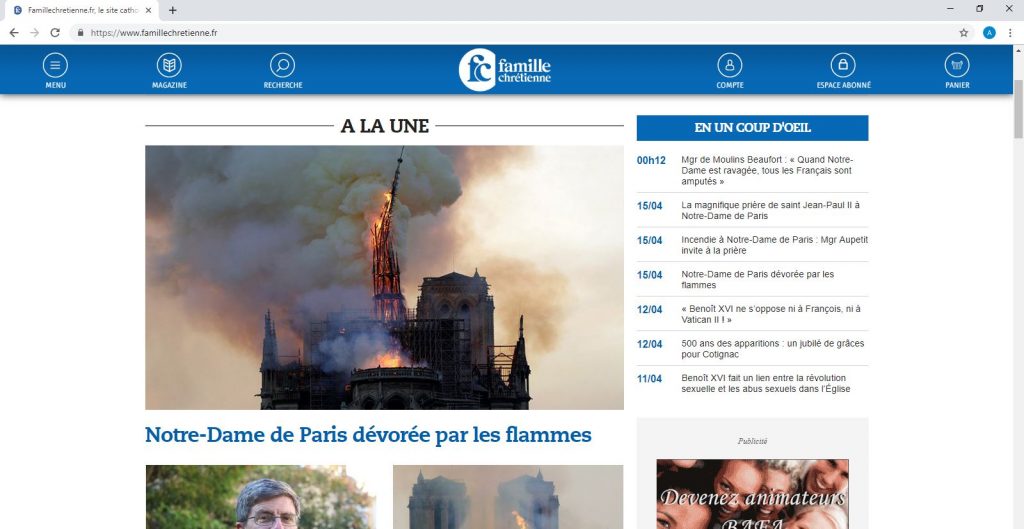The width and height of the screenshot is (1024, 529).
Task: Open the Panier basket icon
Action: click(x=957, y=66)
